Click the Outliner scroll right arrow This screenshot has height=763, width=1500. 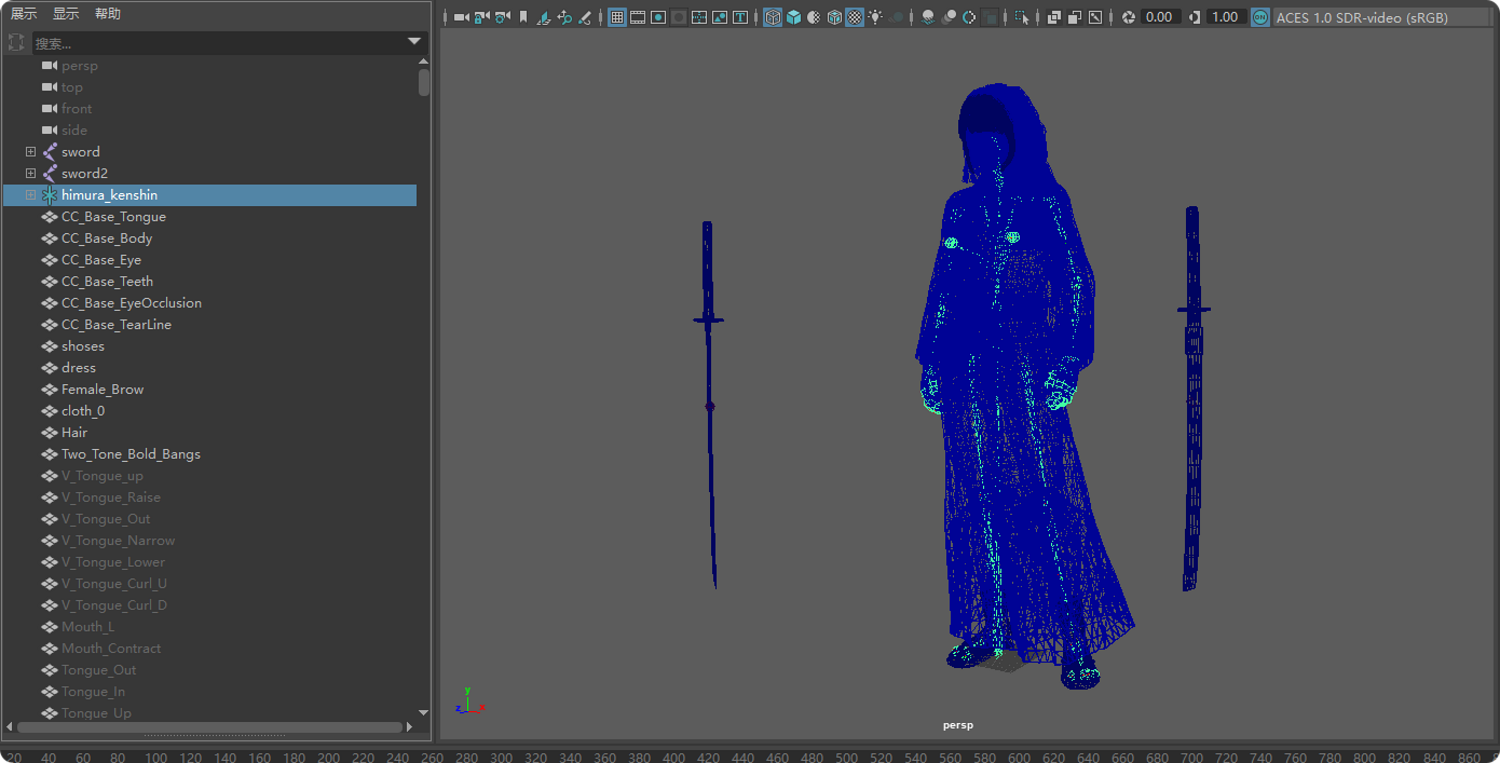[x=410, y=727]
